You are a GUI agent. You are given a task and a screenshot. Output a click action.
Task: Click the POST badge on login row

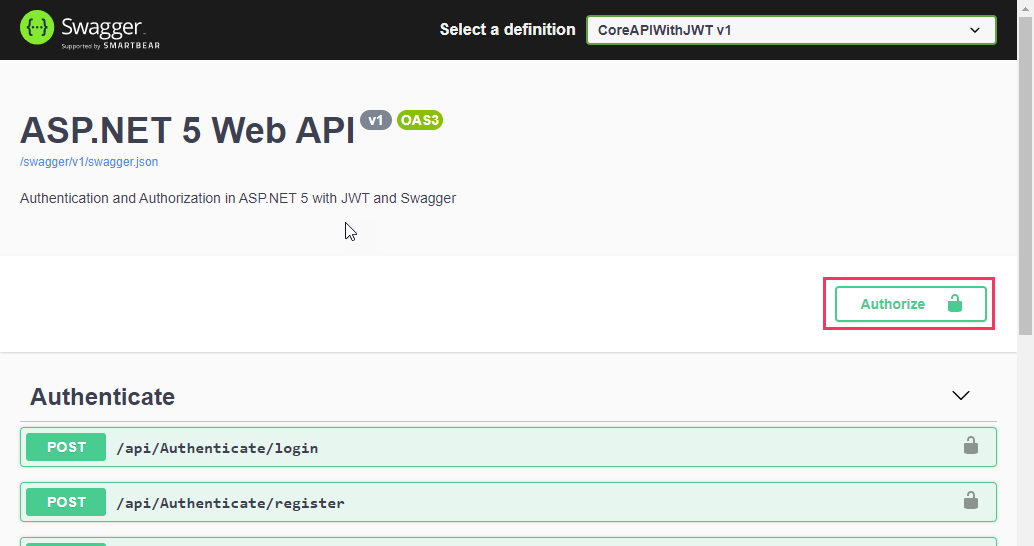pos(66,447)
